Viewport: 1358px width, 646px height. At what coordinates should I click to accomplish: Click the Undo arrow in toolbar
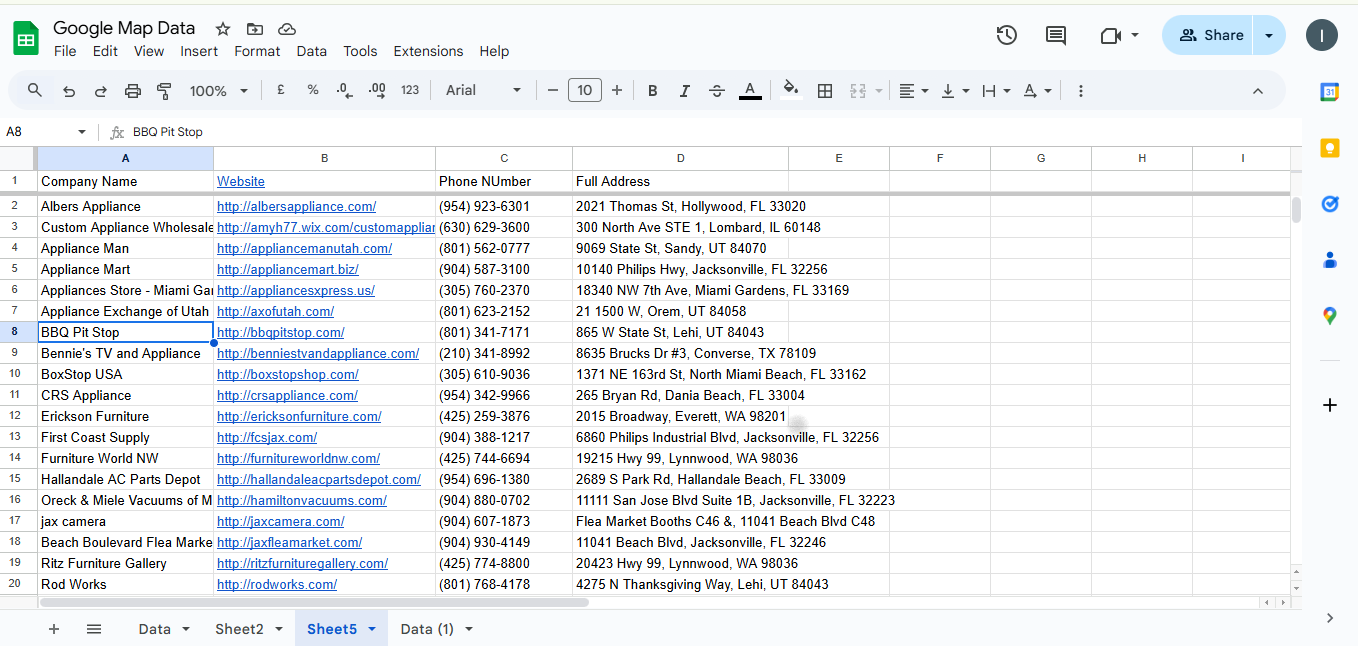[69, 91]
